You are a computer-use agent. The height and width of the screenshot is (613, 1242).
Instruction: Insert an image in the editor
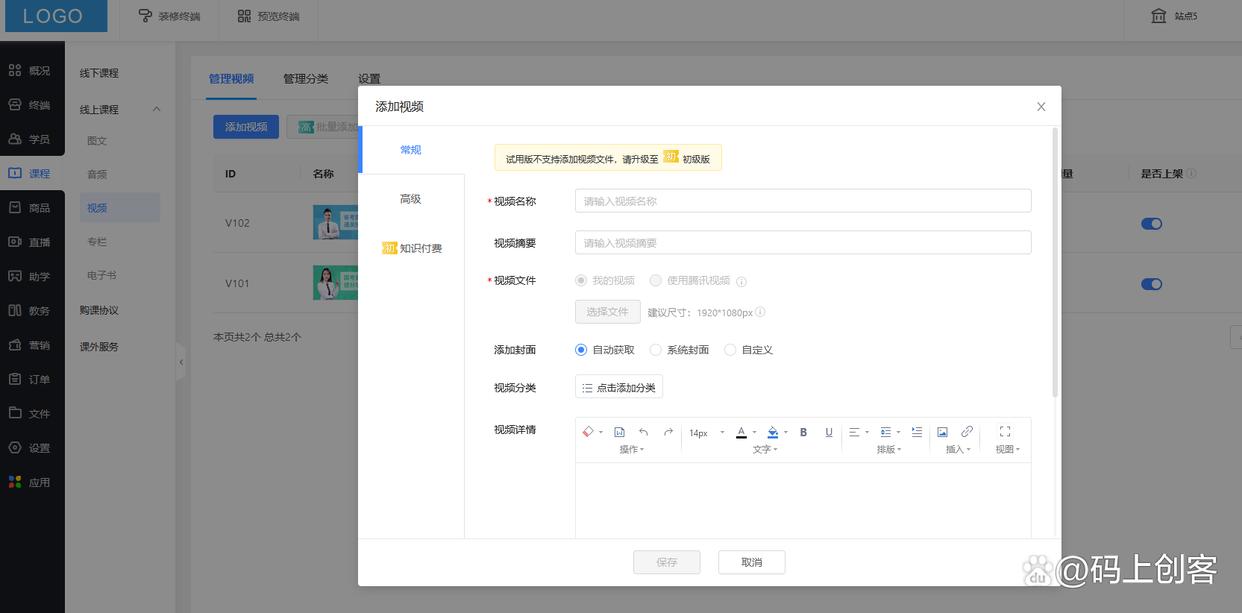click(942, 432)
